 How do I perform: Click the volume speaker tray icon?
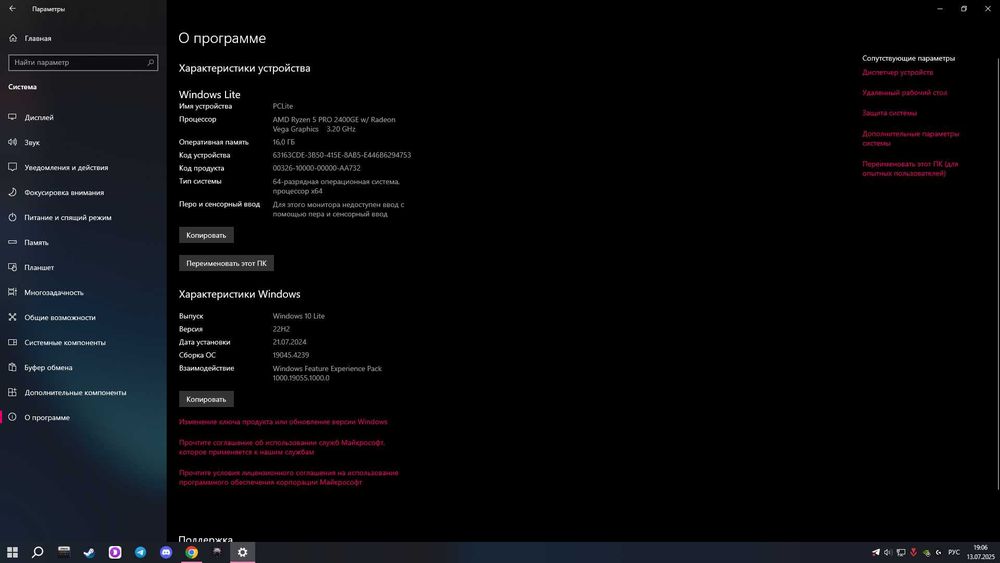pos(888,552)
